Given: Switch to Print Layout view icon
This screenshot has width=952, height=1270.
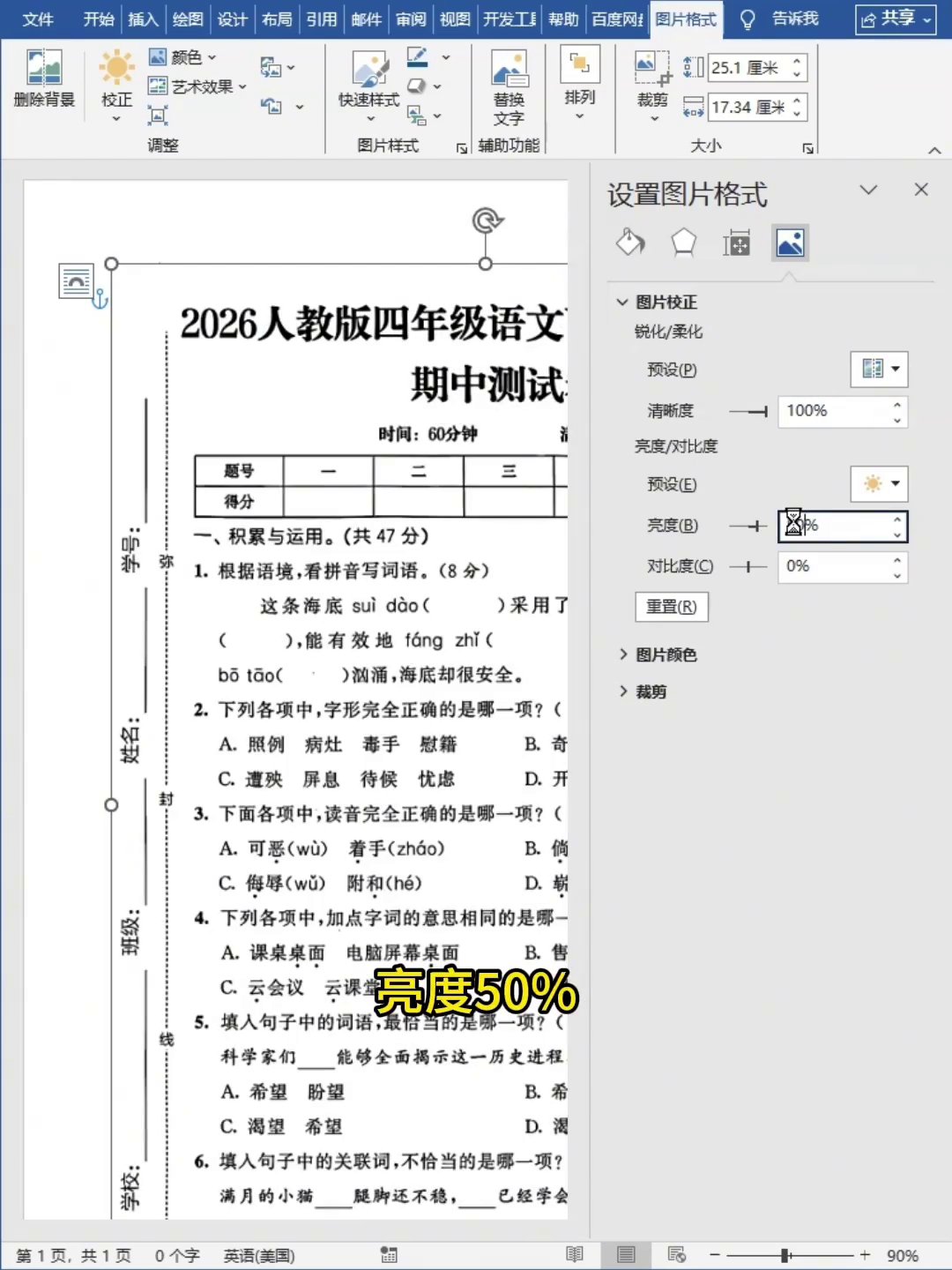Looking at the screenshot, I should (x=626, y=1254).
